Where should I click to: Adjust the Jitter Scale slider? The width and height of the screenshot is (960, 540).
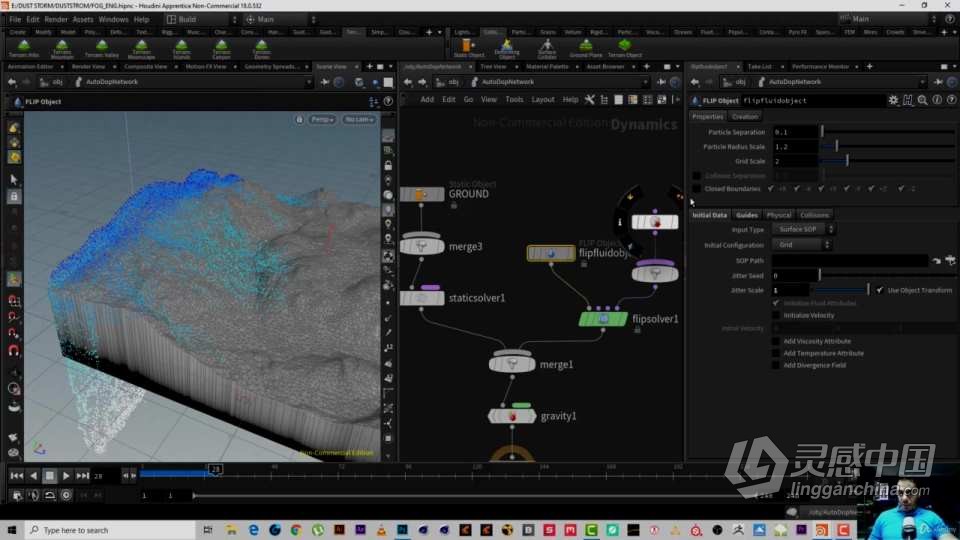[842, 290]
